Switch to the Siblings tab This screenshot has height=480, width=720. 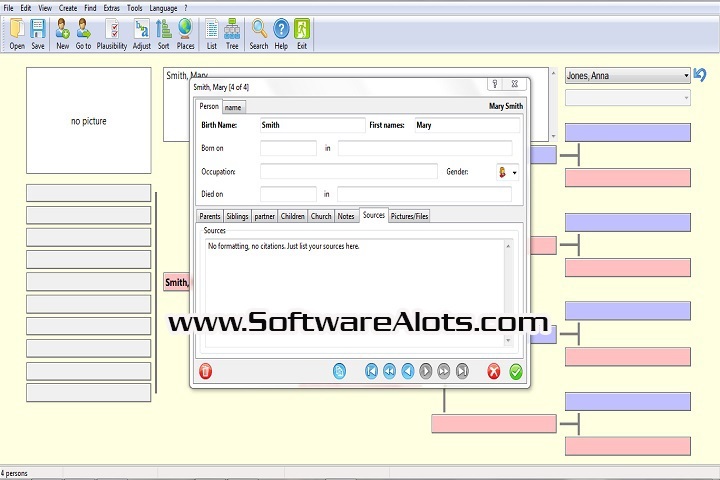237,216
